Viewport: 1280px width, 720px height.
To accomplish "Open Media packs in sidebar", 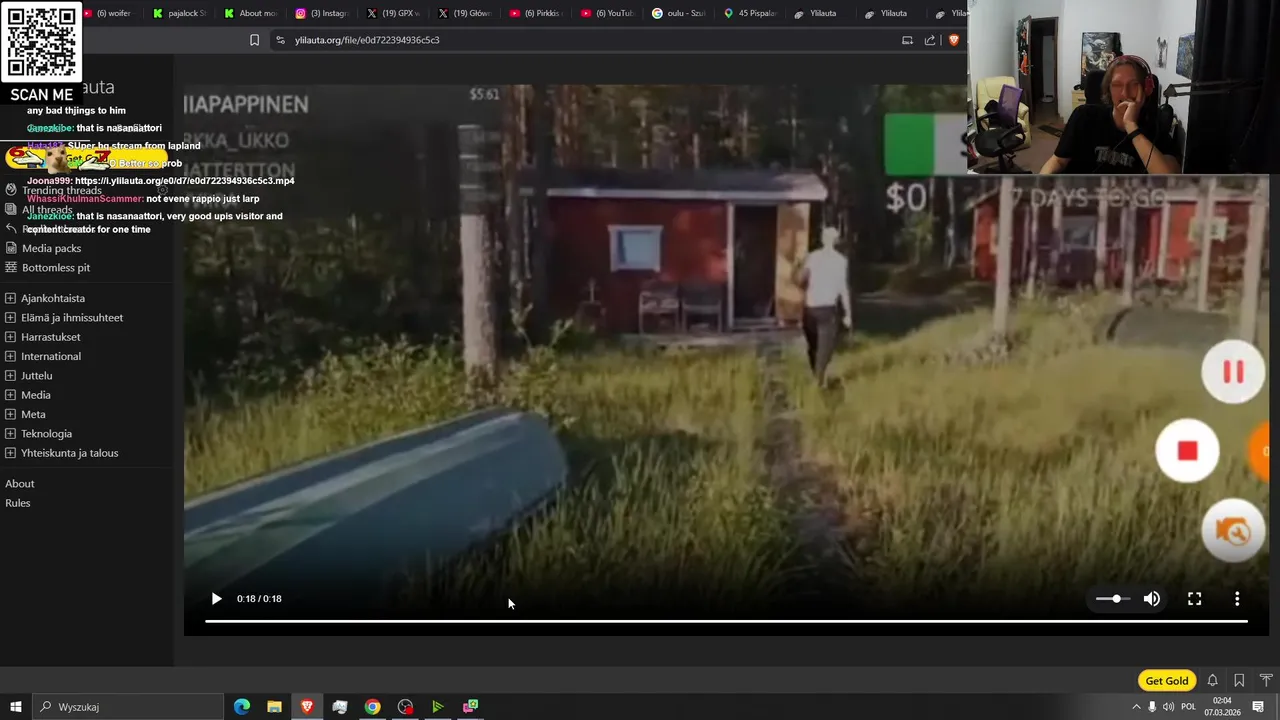I will (x=51, y=248).
